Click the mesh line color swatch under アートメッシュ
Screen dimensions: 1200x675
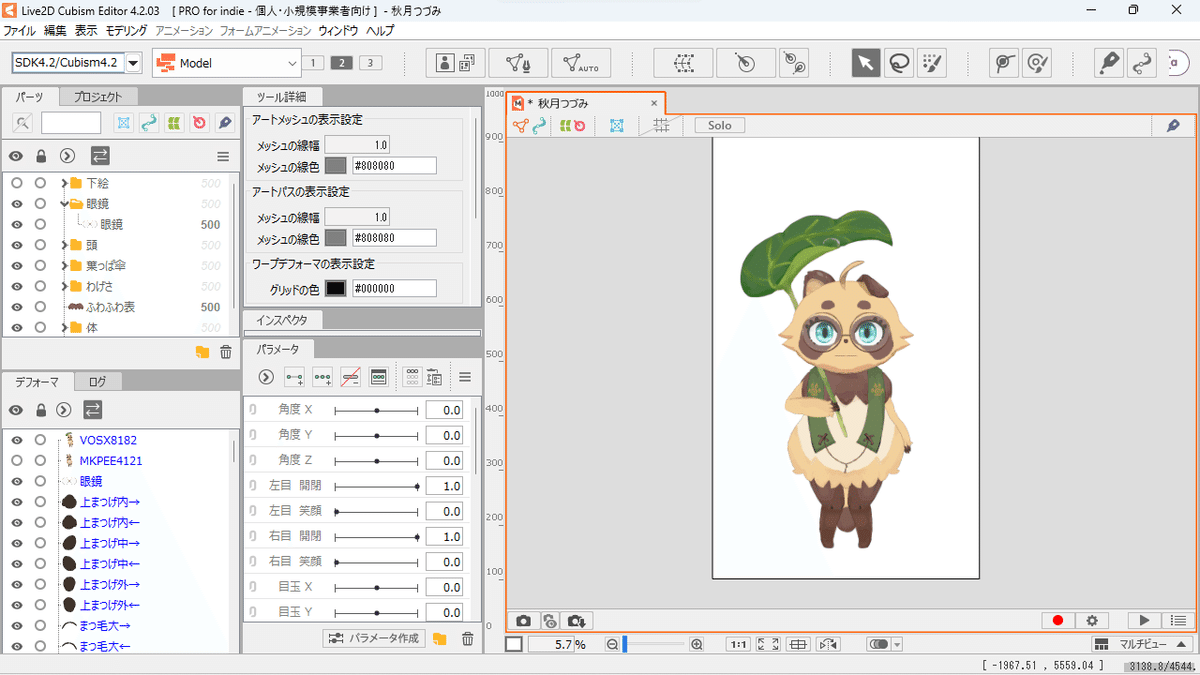click(x=335, y=166)
